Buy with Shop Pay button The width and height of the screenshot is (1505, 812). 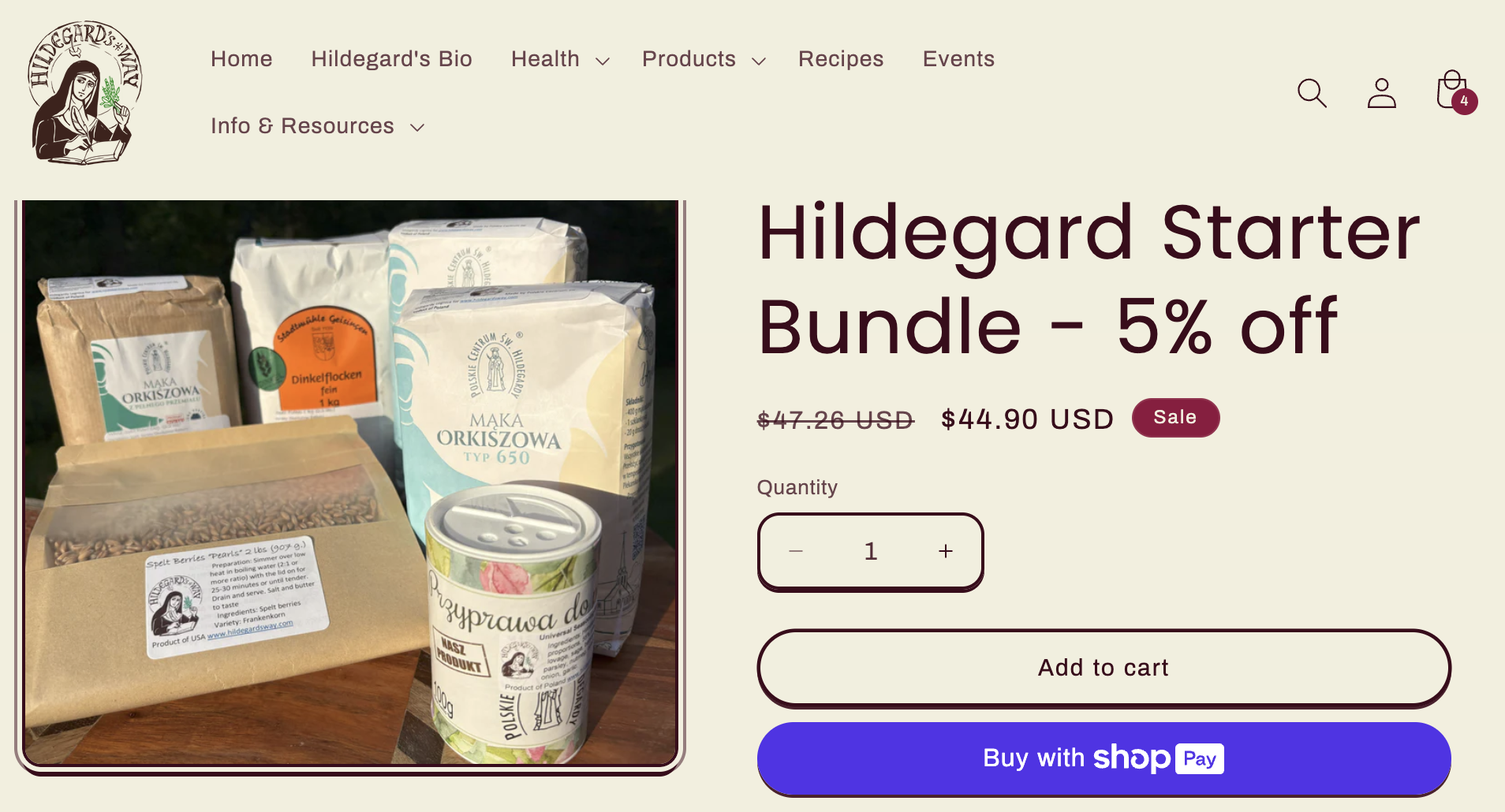pyautogui.click(x=1104, y=758)
